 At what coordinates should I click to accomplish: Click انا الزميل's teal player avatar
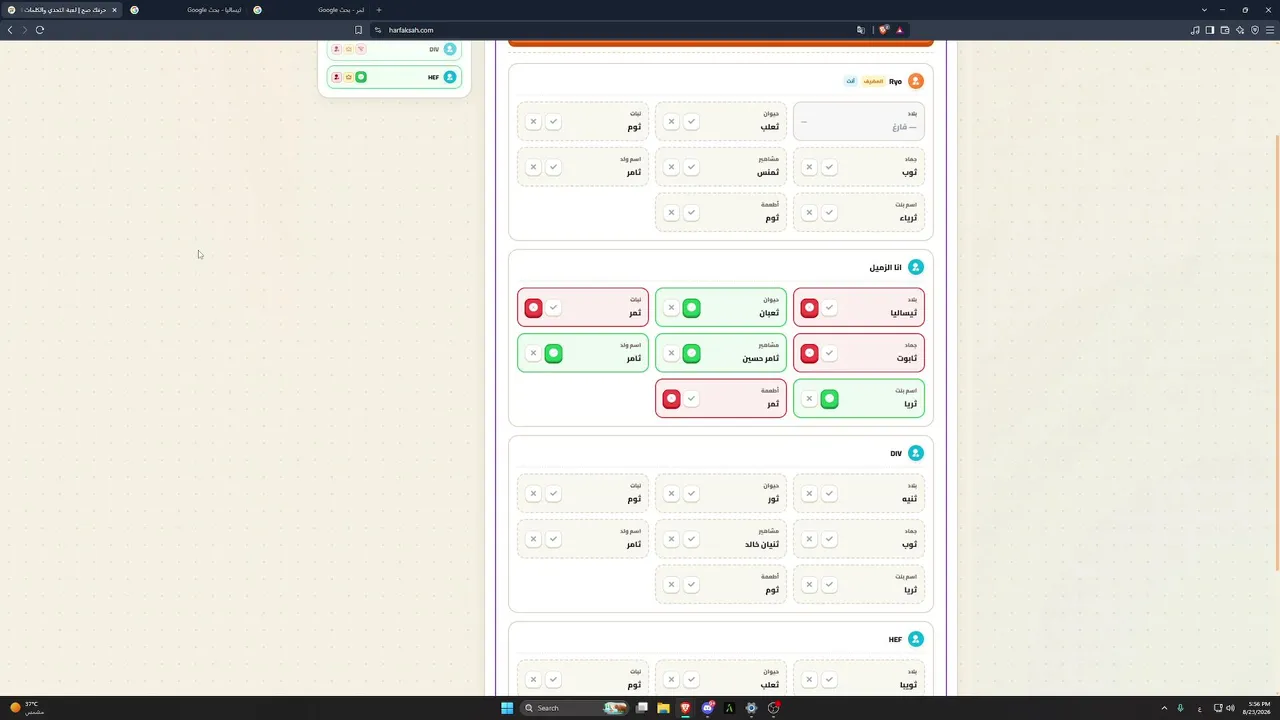(915, 267)
